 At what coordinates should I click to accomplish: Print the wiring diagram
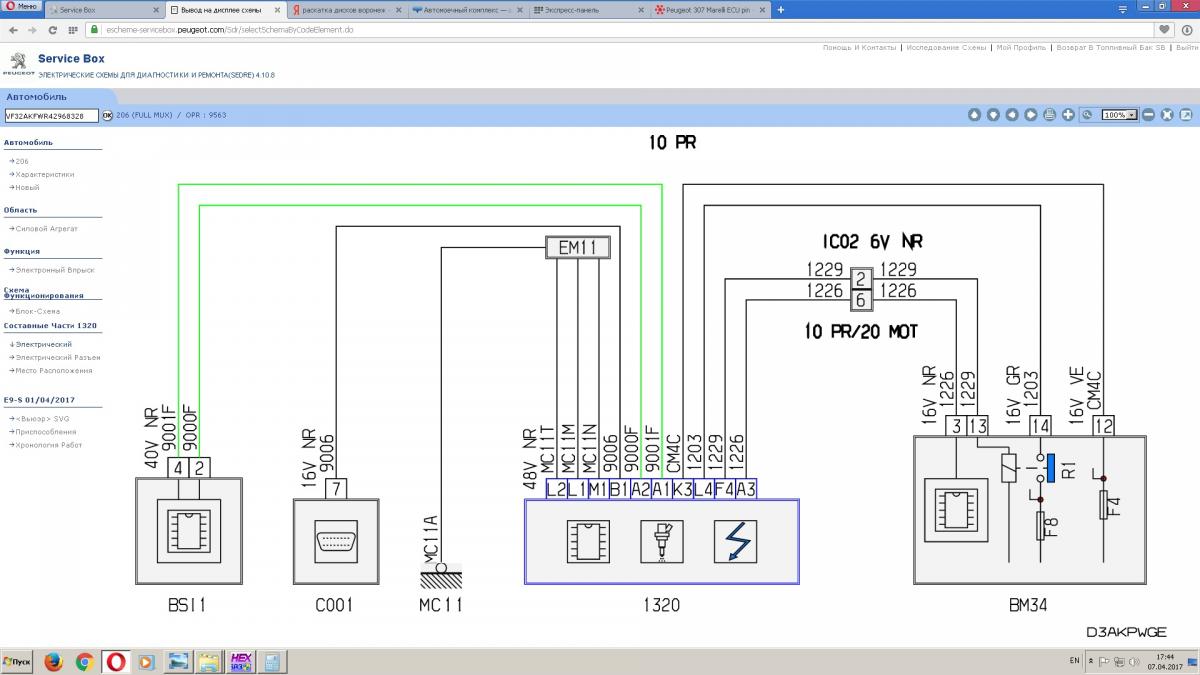pos(1049,115)
